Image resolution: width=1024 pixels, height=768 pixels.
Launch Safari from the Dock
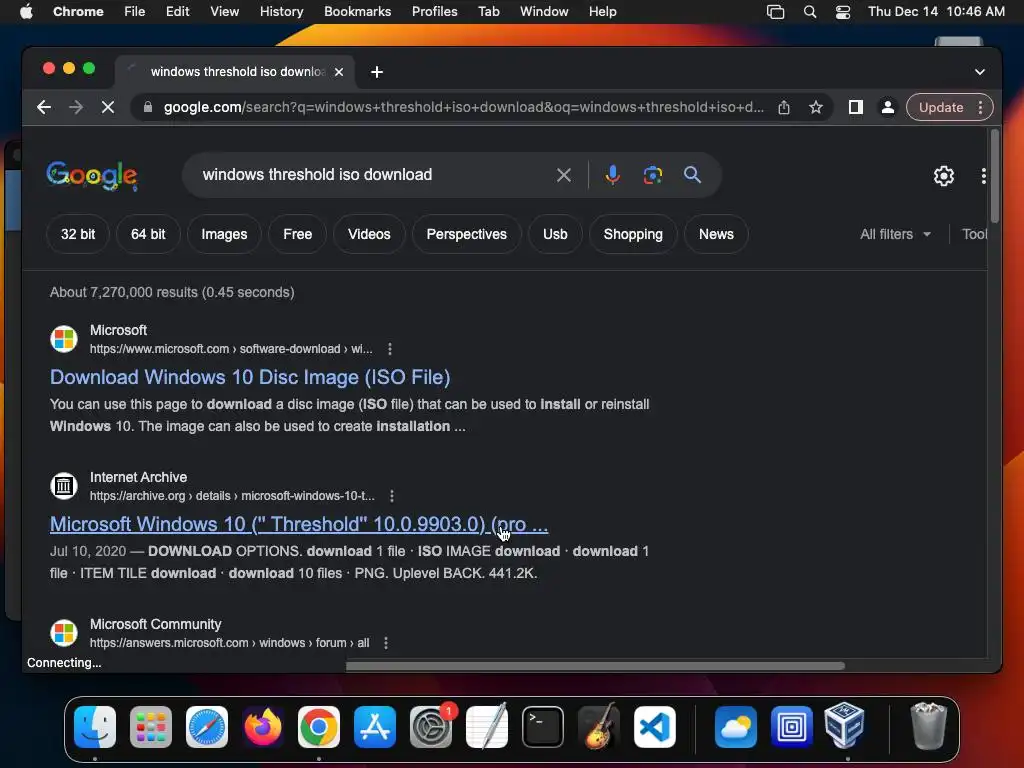(x=207, y=726)
